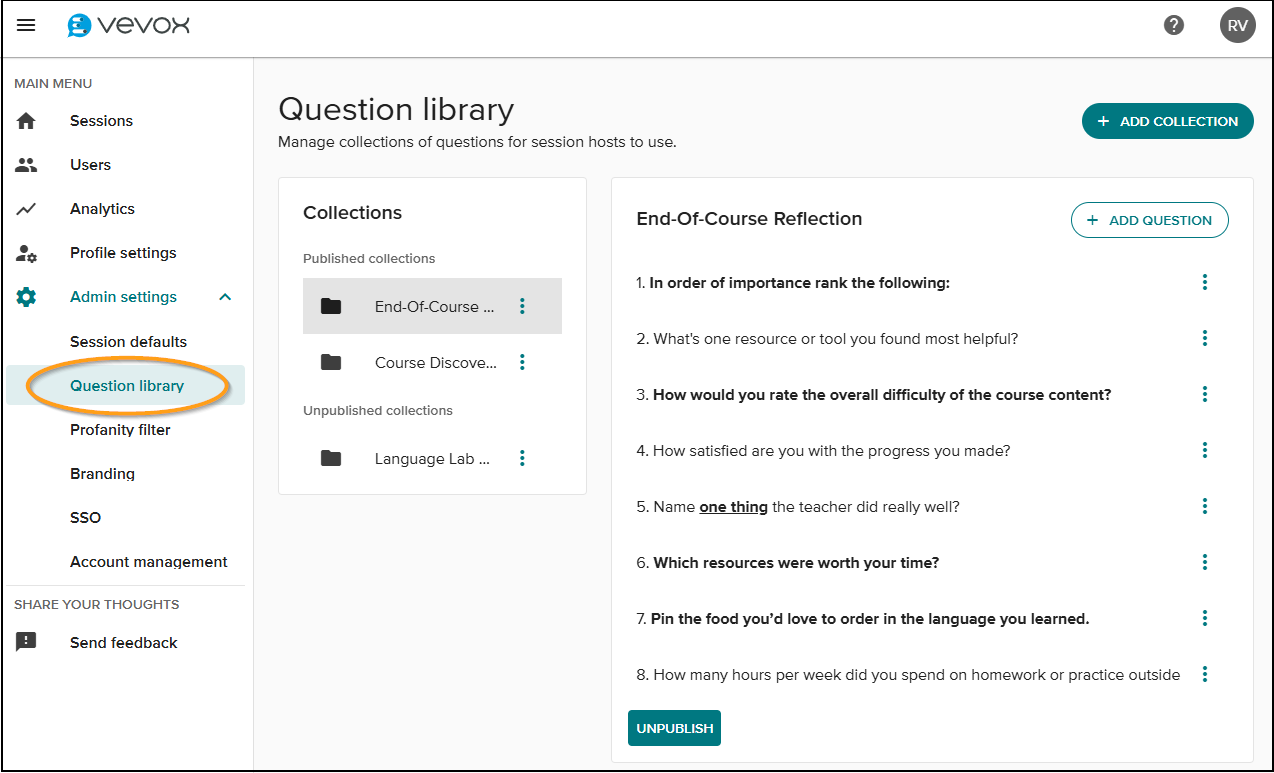This screenshot has height=773, width=1274.
Task: Click the End-Of-Course collection folder icon
Action: tap(331, 306)
